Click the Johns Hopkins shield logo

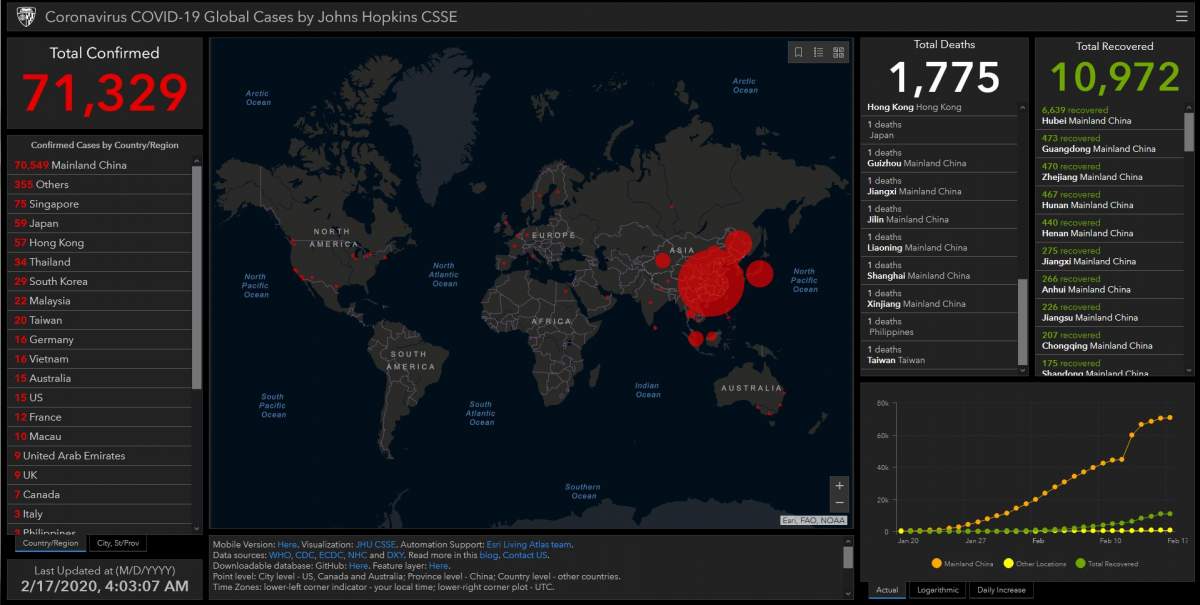[26, 17]
